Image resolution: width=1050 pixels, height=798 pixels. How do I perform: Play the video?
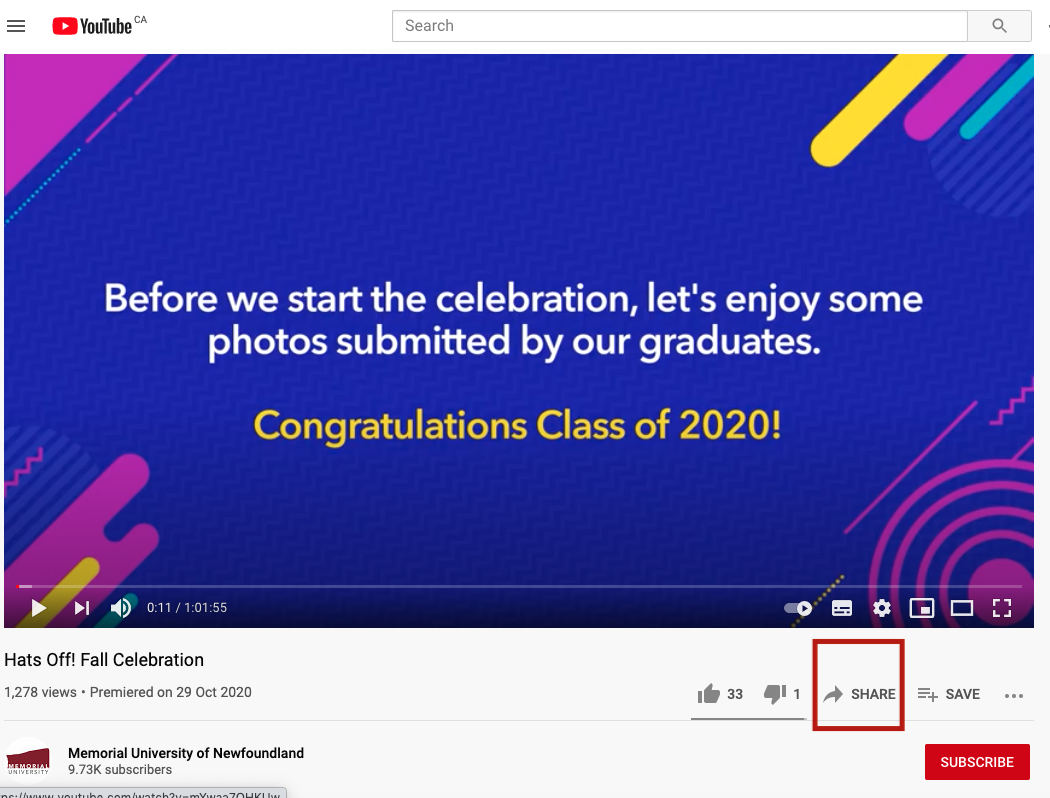(39, 608)
